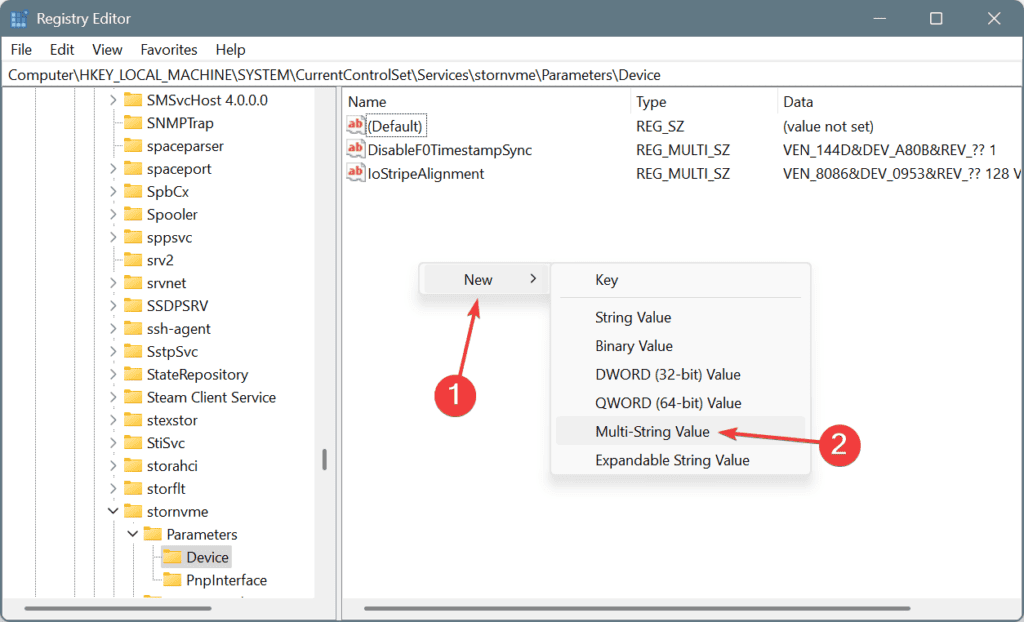The width and height of the screenshot is (1024, 622).
Task: Select the srv2 key
Action: [160, 260]
